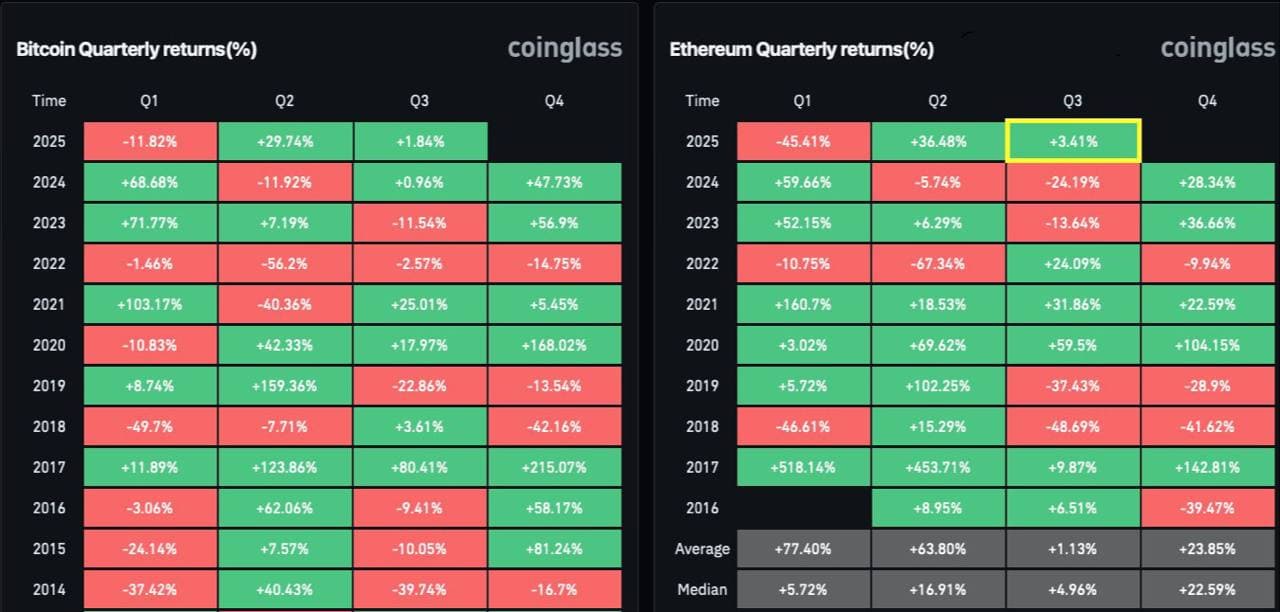The image size is (1280, 612).
Task: Select the Bitcoin +159.36% cell for 2019
Action: [x=285, y=385]
